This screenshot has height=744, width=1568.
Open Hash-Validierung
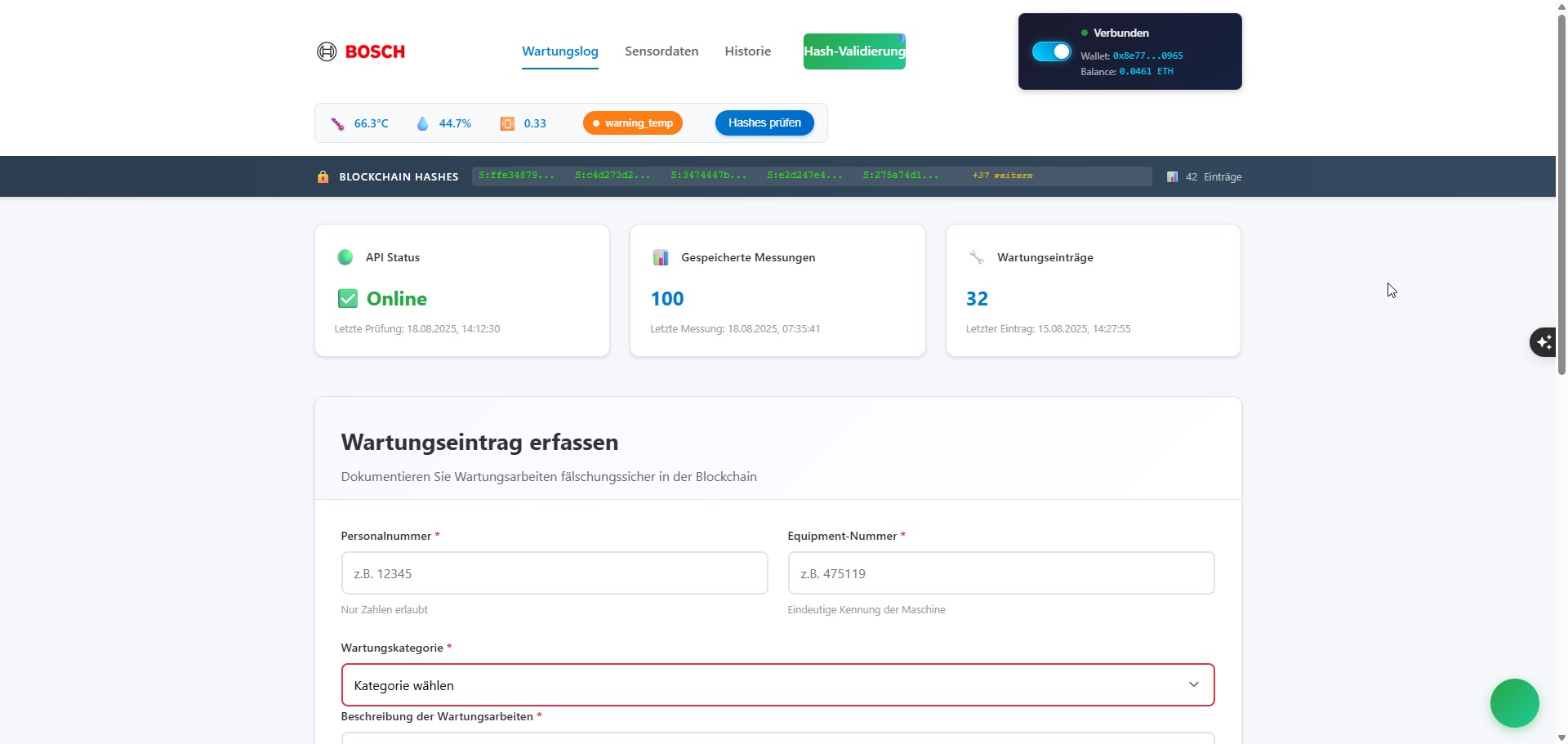[x=853, y=51]
